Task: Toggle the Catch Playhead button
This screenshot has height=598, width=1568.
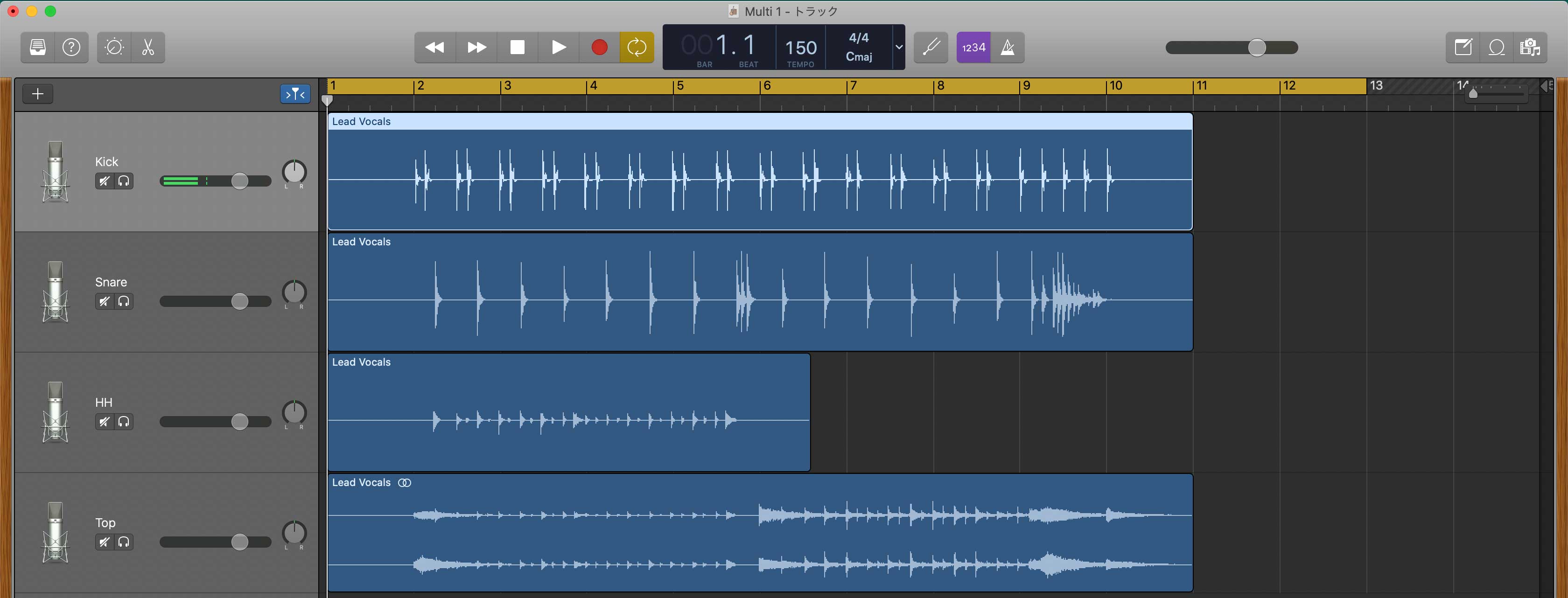Action: tap(295, 94)
